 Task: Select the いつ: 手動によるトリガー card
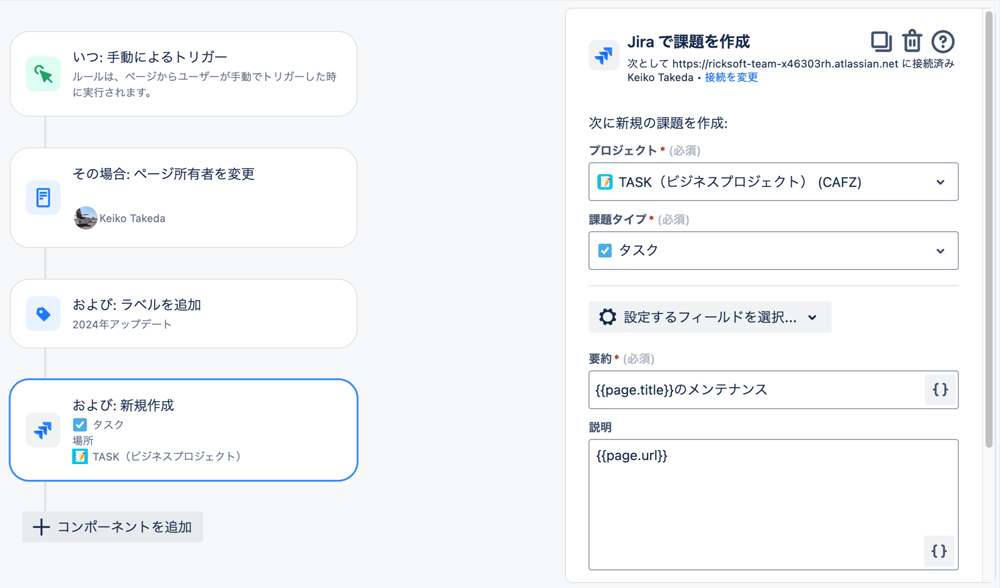[x=184, y=74]
